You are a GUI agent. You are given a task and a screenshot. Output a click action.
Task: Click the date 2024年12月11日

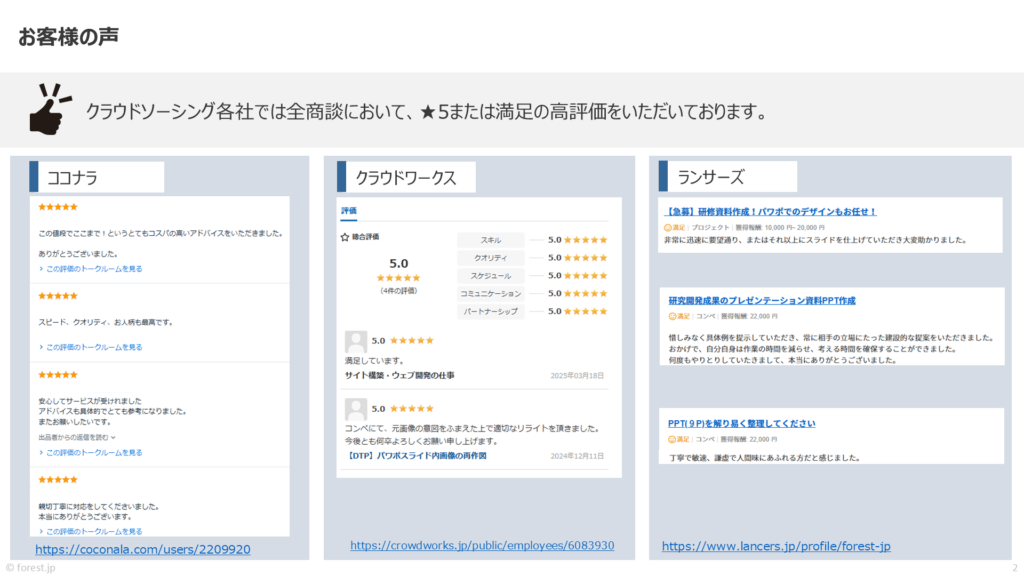click(x=577, y=456)
